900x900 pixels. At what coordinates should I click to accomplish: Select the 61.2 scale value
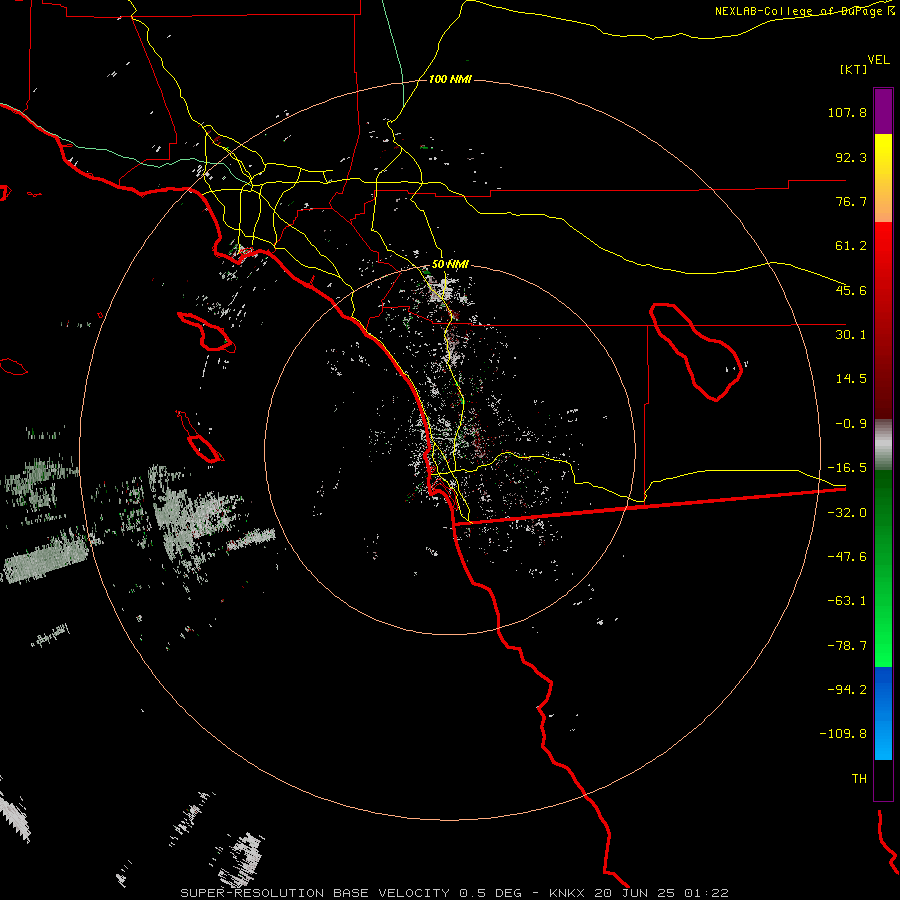pos(851,246)
